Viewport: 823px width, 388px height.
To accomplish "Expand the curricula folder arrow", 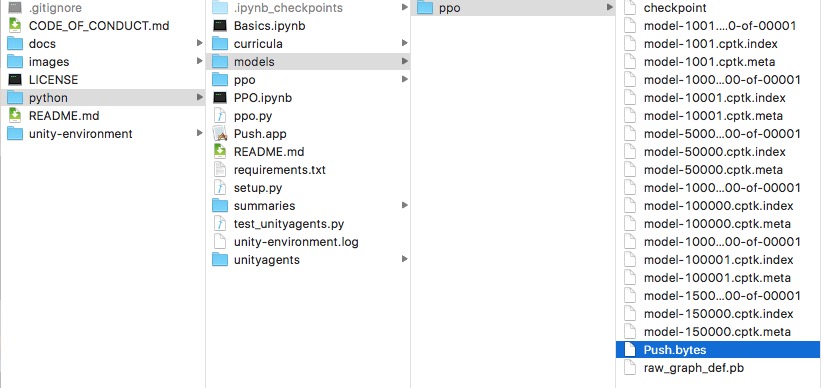I will [405, 43].
